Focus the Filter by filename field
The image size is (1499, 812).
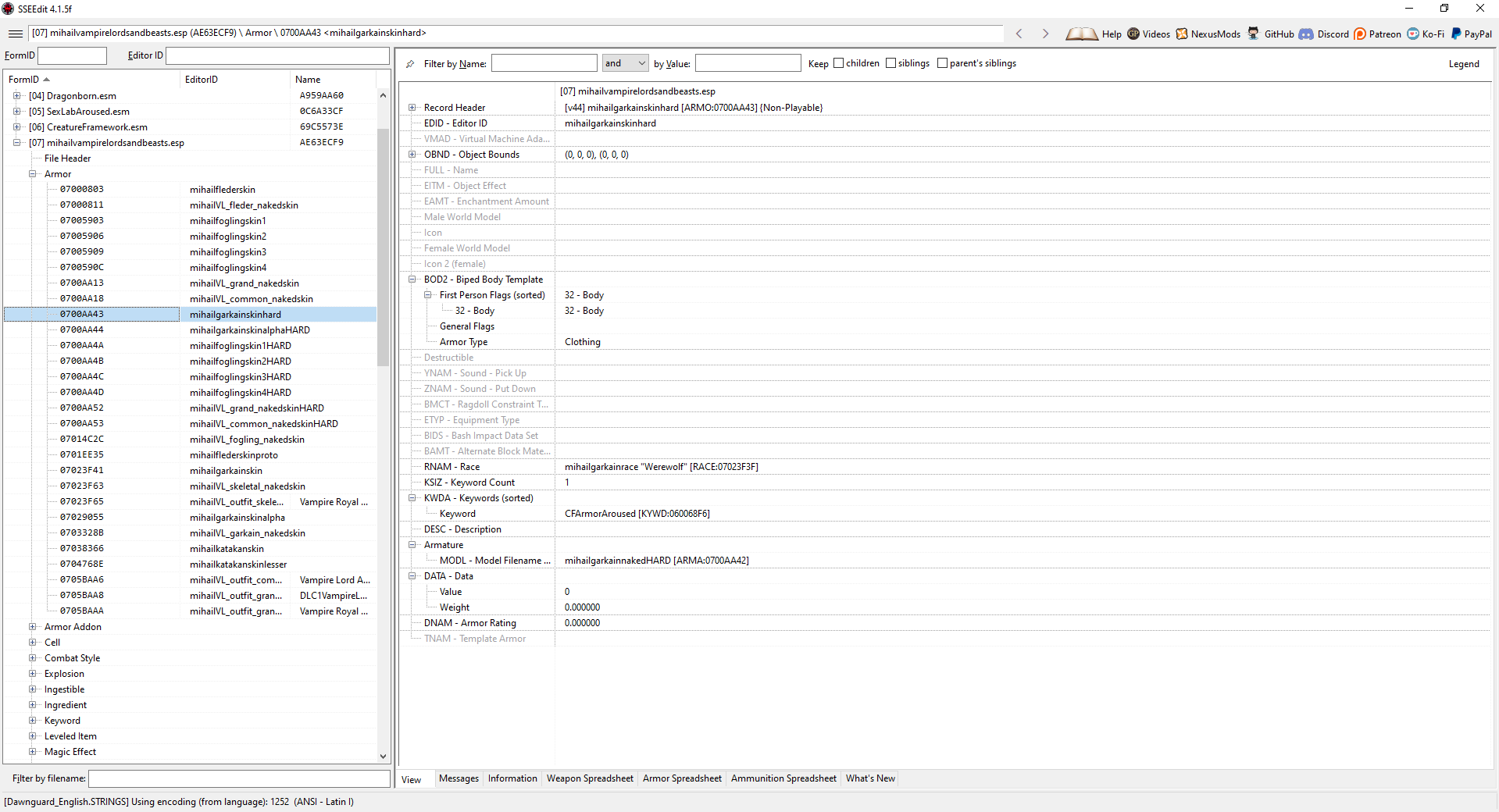click(x=239, y=778)
